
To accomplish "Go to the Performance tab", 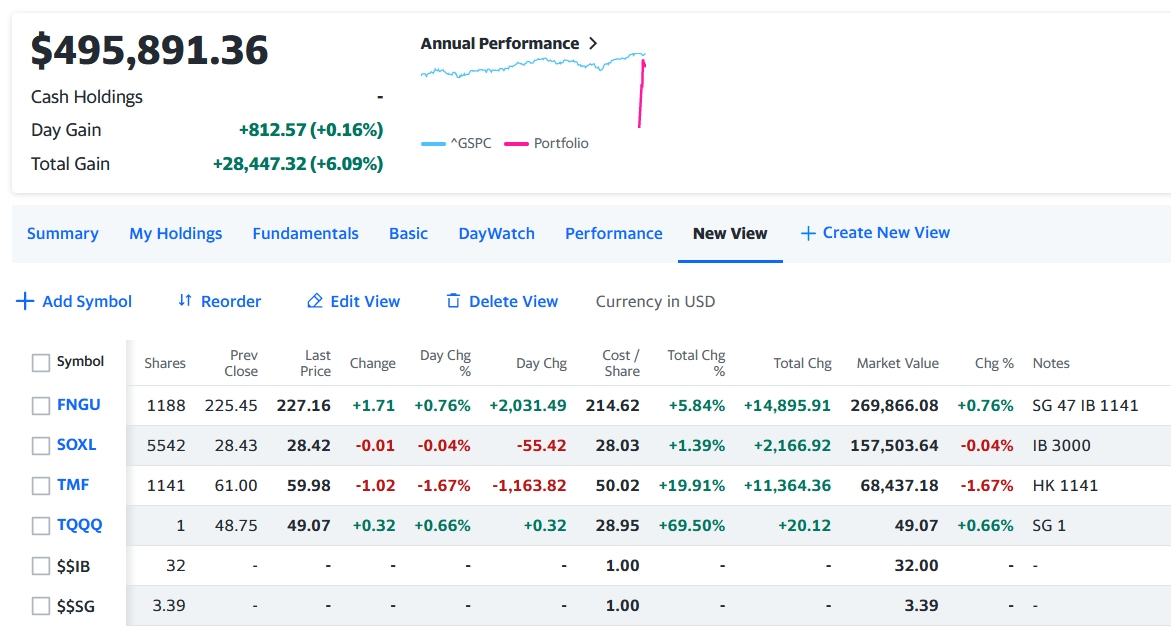I will 613,233.
